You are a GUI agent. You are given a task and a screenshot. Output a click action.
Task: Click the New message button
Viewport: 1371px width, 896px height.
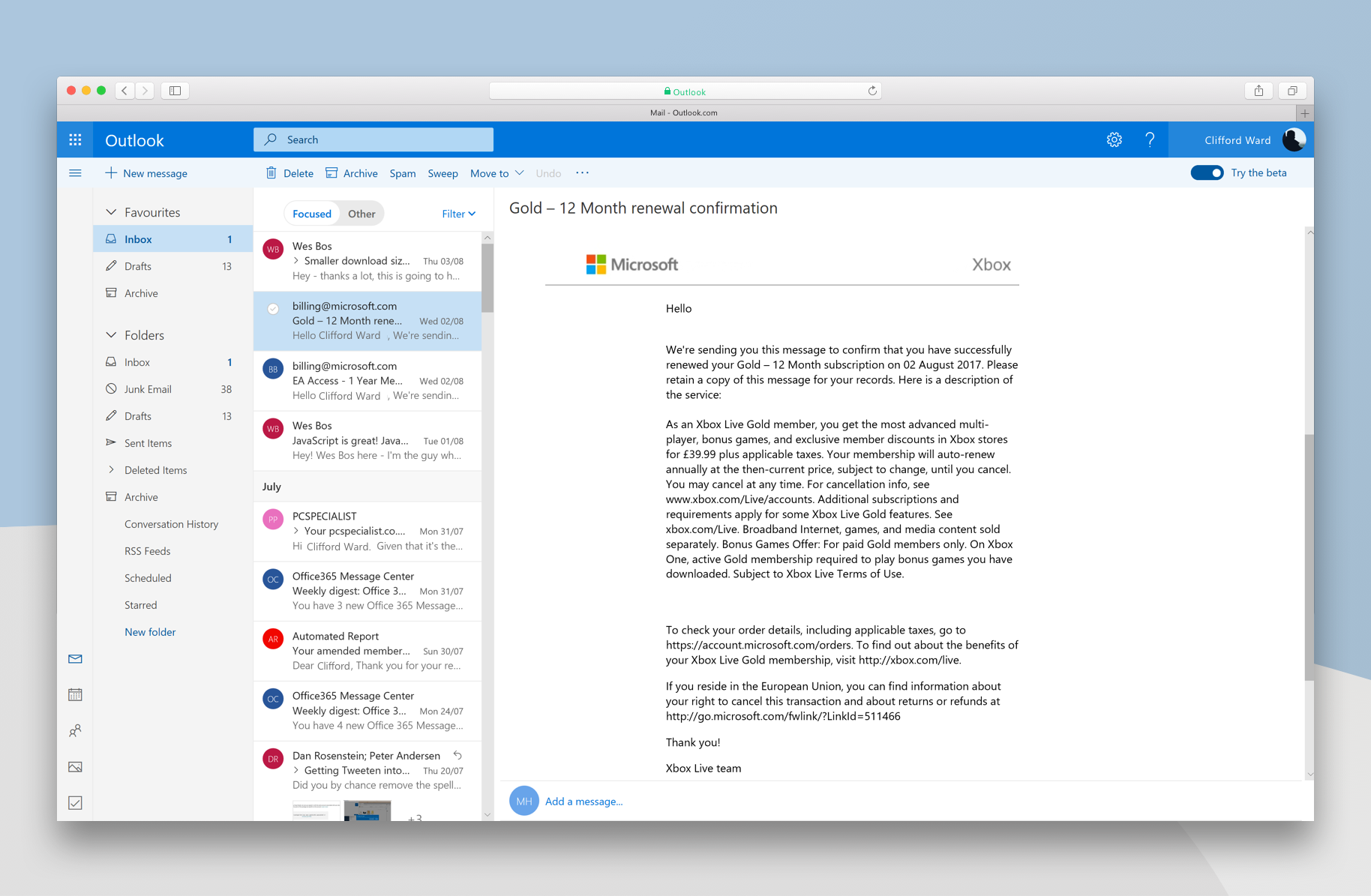tap(146, 173)
